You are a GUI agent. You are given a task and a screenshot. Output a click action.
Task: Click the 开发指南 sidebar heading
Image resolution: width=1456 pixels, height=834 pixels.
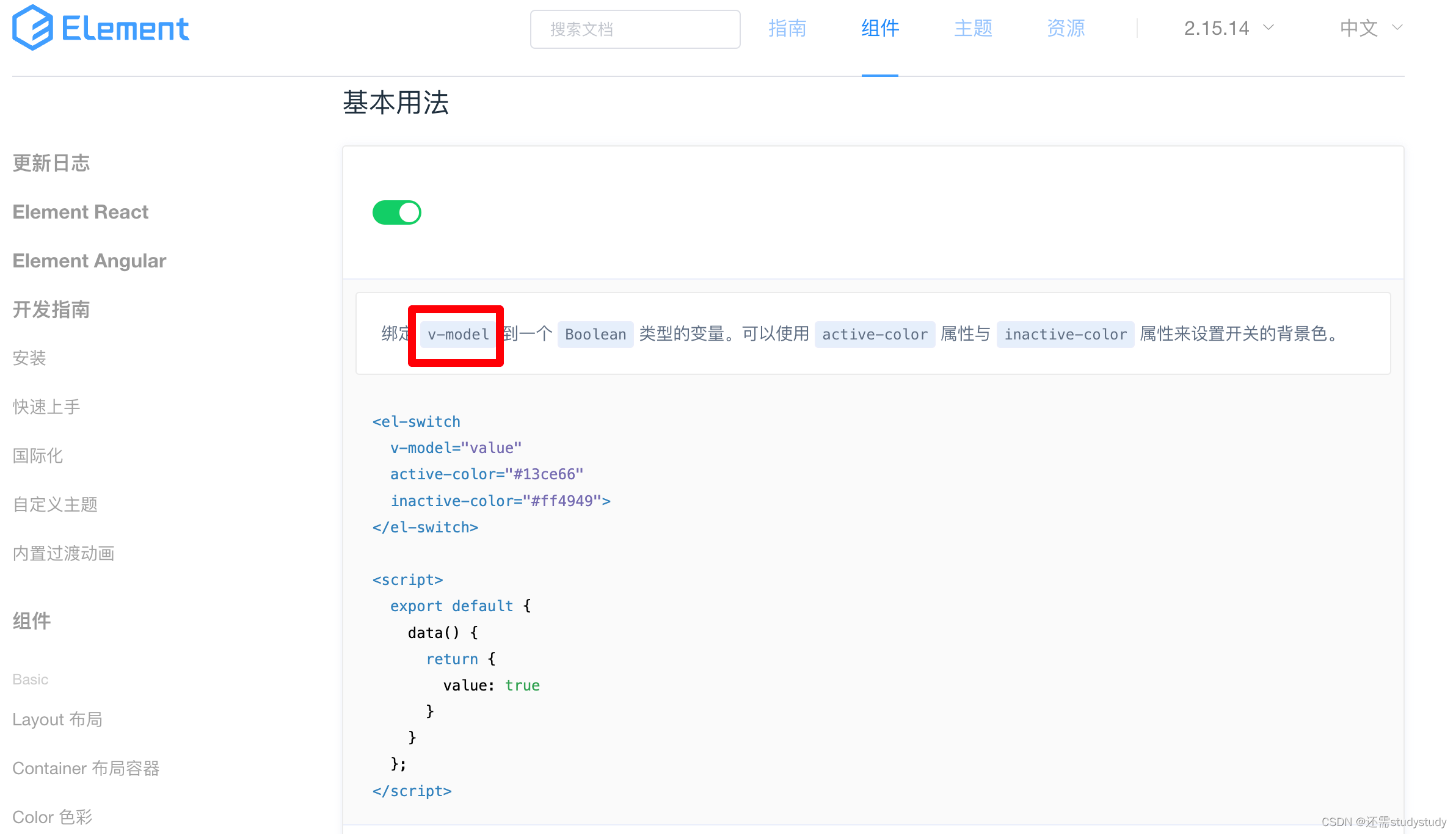tap(51, 310)
